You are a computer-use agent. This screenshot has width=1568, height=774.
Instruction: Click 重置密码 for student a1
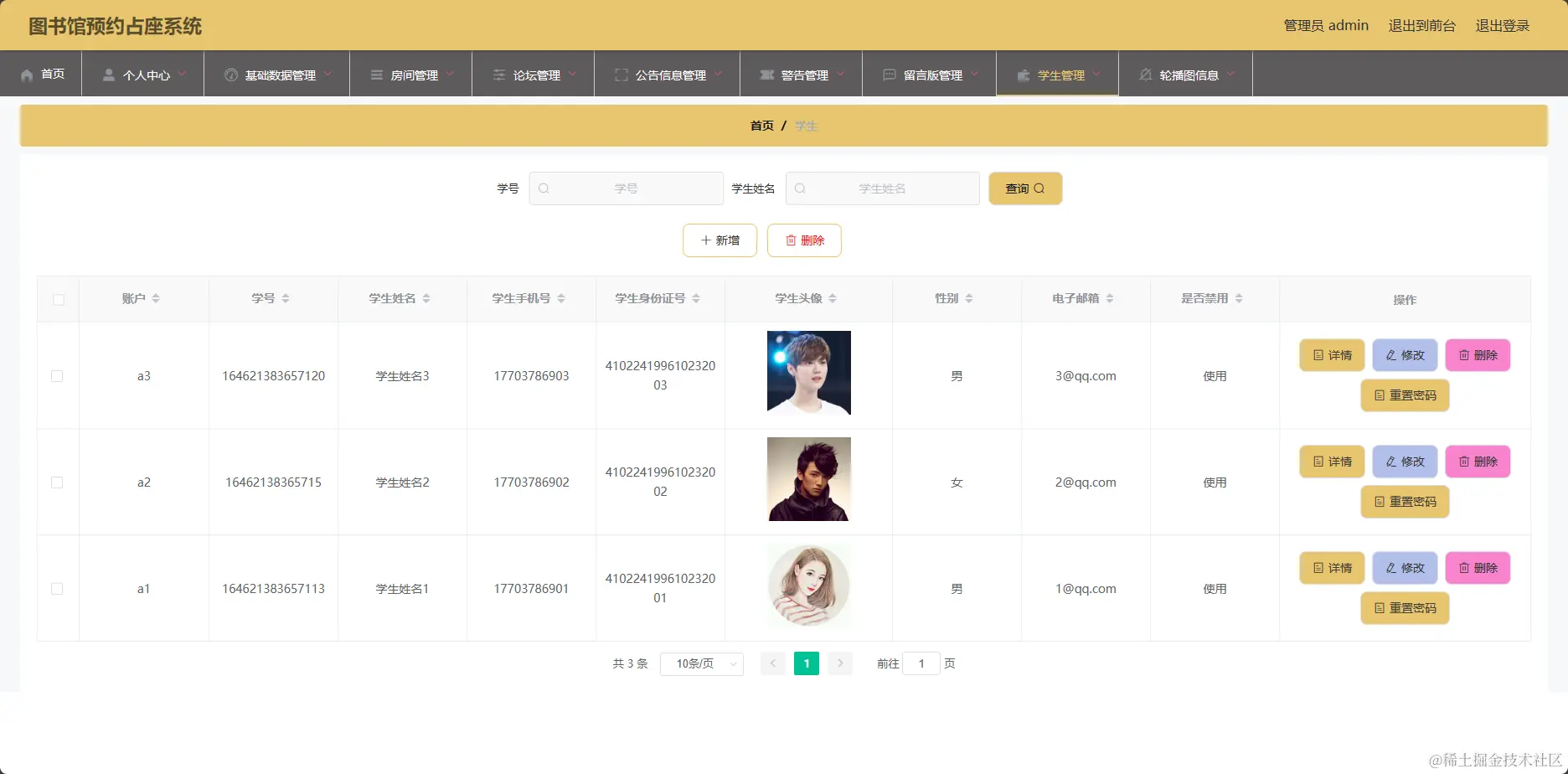1405,608
